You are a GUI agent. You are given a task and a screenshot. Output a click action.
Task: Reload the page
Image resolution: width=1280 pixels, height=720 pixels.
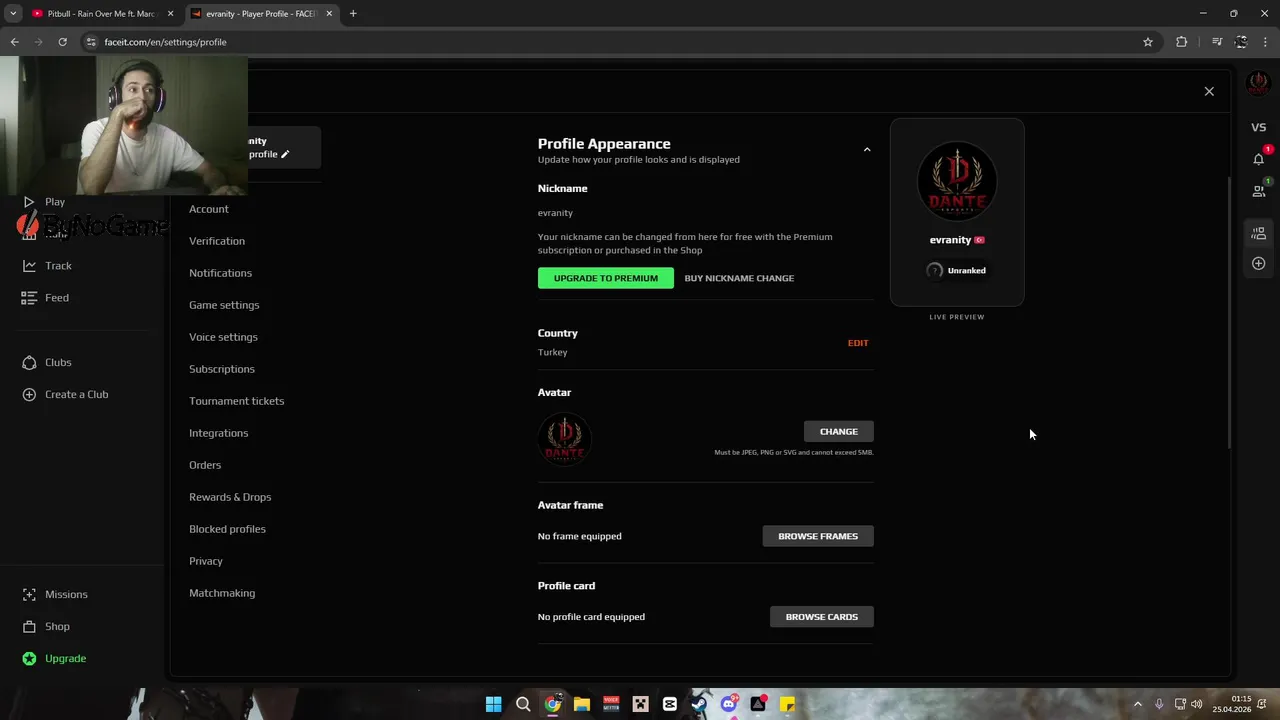tap(62, 42)
